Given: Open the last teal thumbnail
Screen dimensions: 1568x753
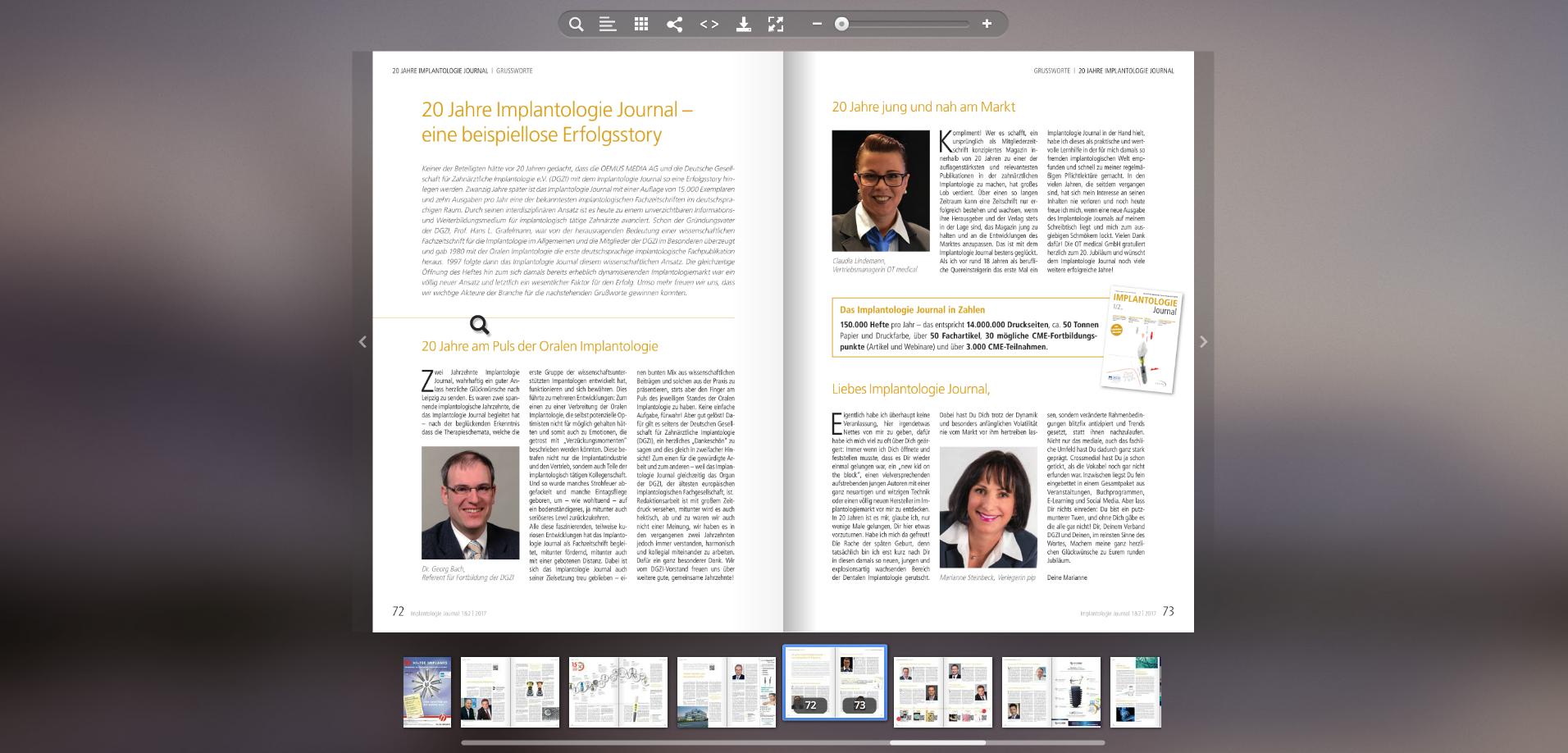Looking at the screenshot, I should click(1136, 692).
